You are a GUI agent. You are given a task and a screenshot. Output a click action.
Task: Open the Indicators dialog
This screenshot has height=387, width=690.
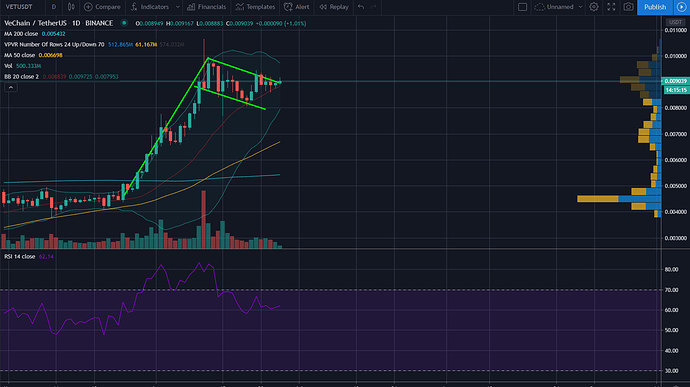tap(150, 7)
